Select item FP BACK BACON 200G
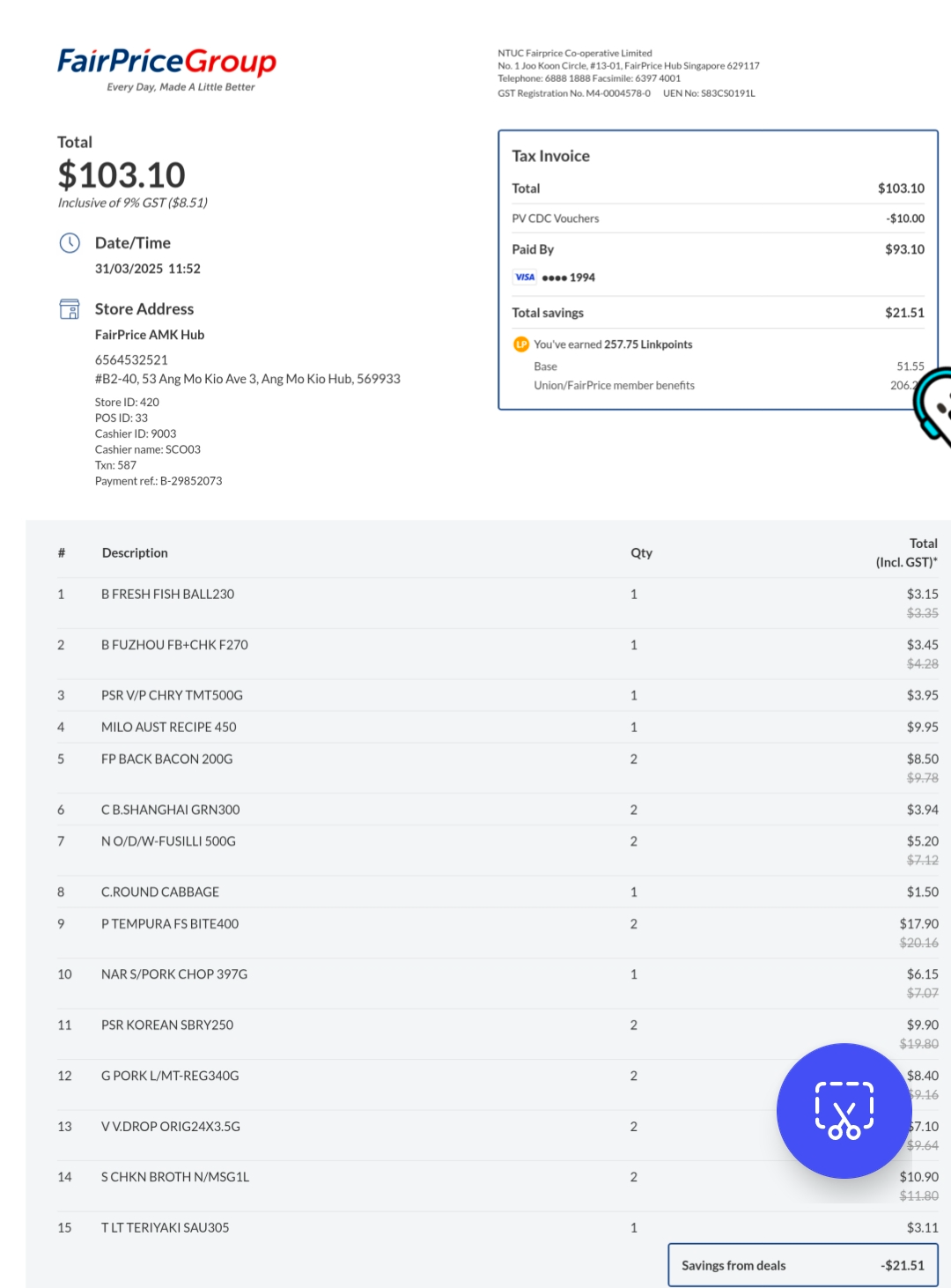This screenshot has height=1288, width=951. tap(167, 759)
